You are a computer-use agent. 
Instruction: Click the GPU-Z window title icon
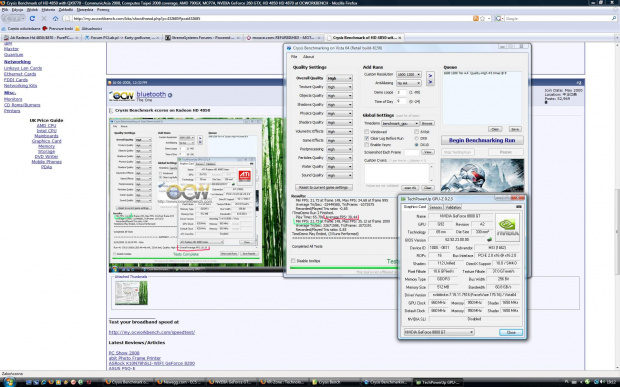tap(403, 199)
